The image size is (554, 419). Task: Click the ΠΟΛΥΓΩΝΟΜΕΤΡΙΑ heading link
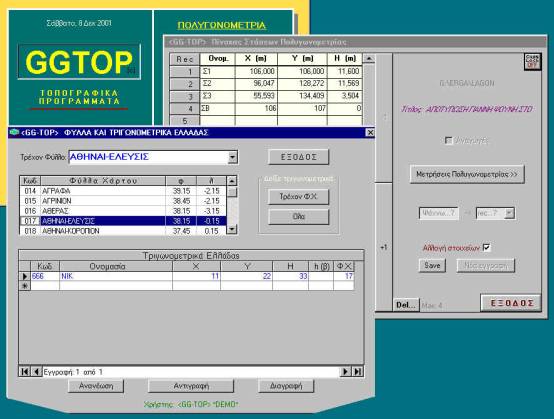(222, 25)
